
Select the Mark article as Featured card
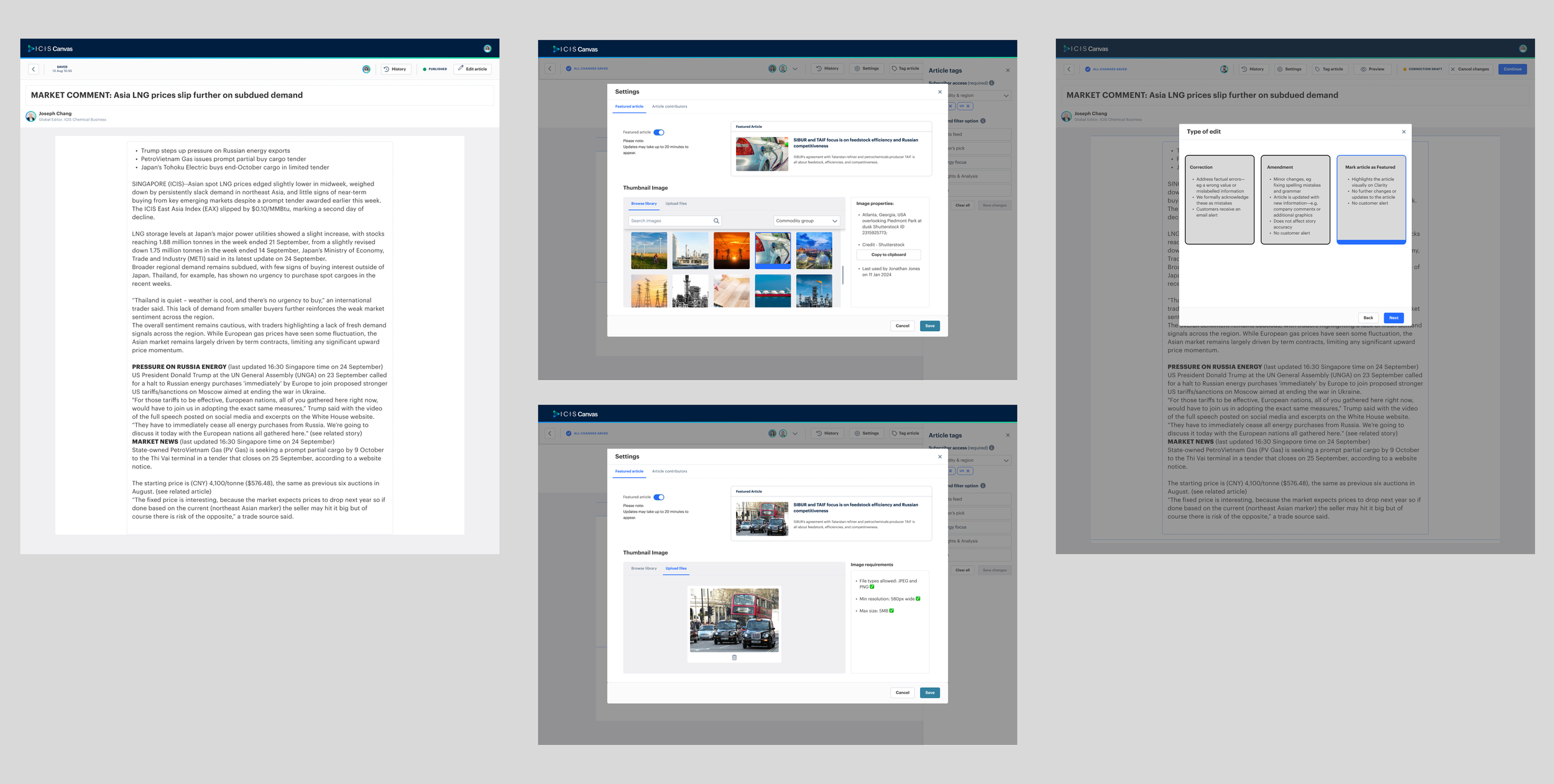tap(1371, 199)
